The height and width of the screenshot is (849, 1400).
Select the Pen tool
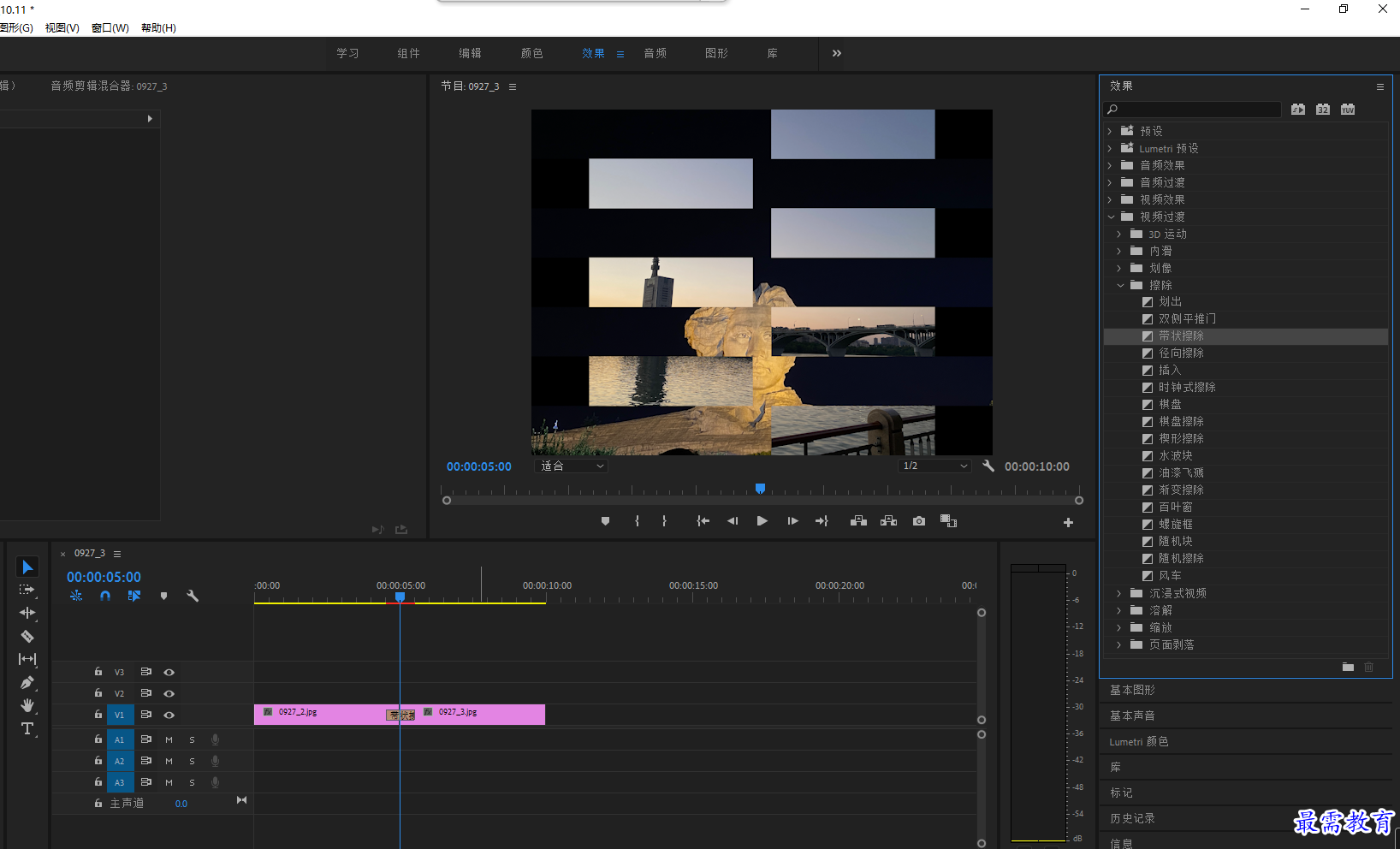[27, 682]
